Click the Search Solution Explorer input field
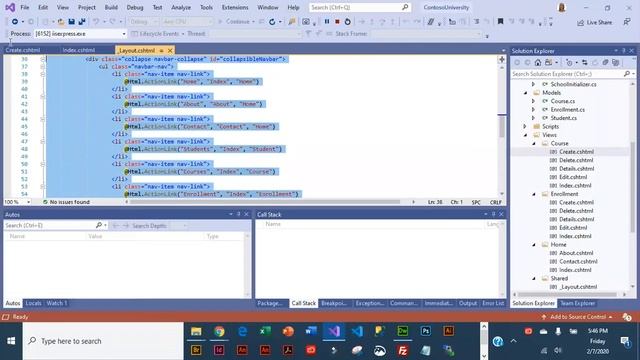Viewport: 640px width, 360px height. (567, 74)
